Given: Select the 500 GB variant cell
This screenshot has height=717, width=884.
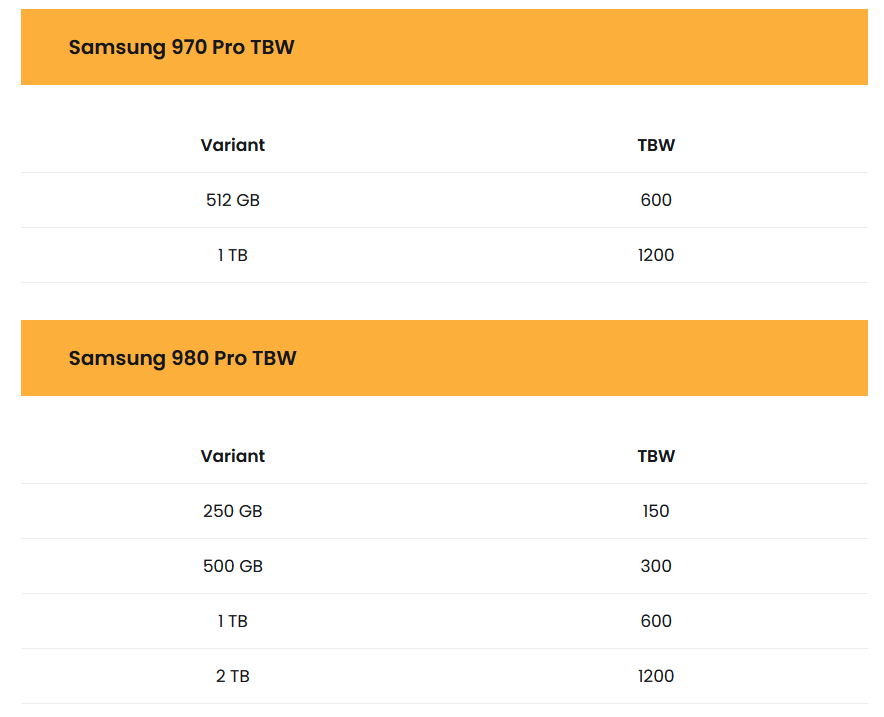Looking at the screenshot, I should point(232,566).
